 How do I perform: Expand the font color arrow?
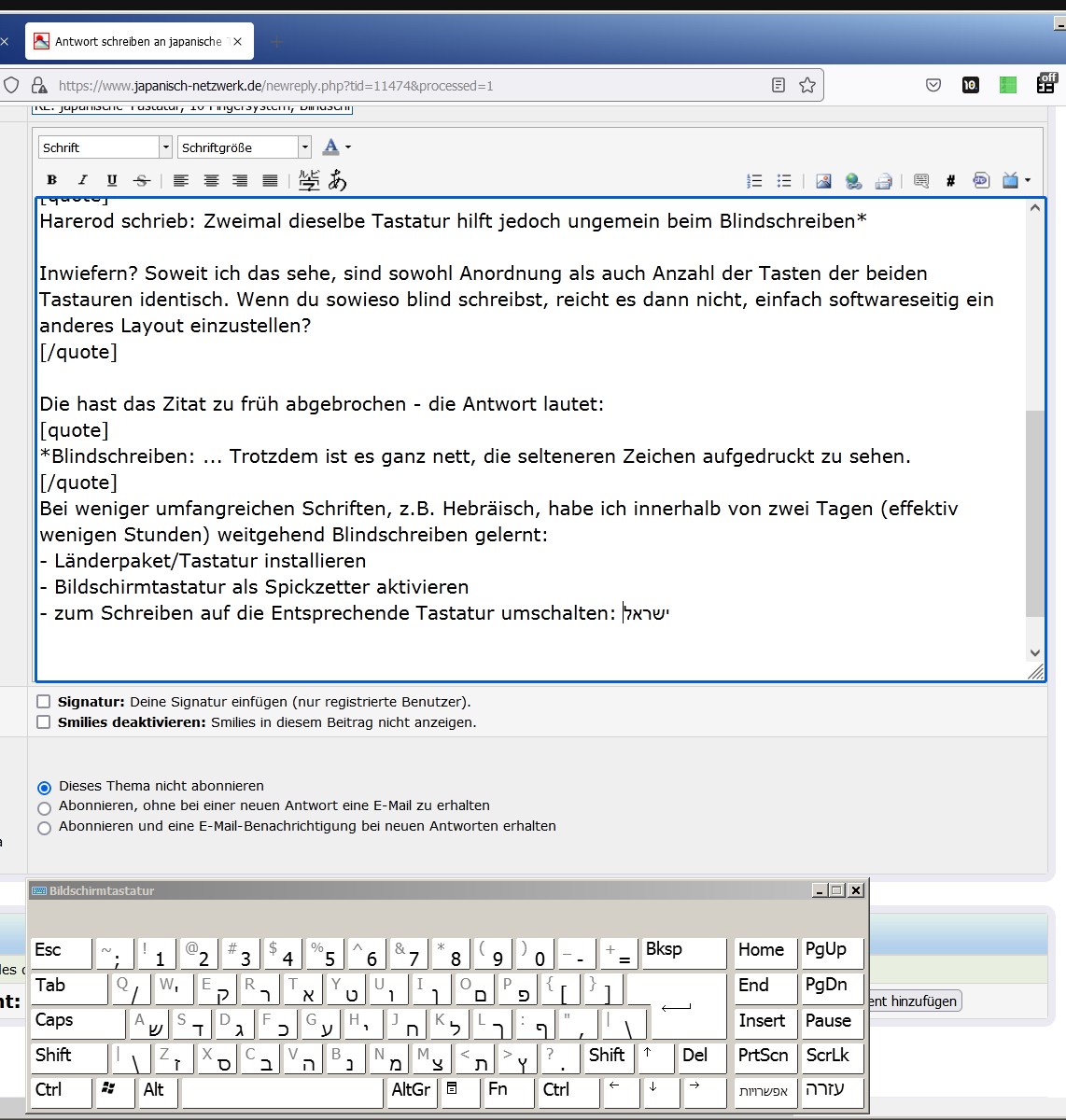348,147
